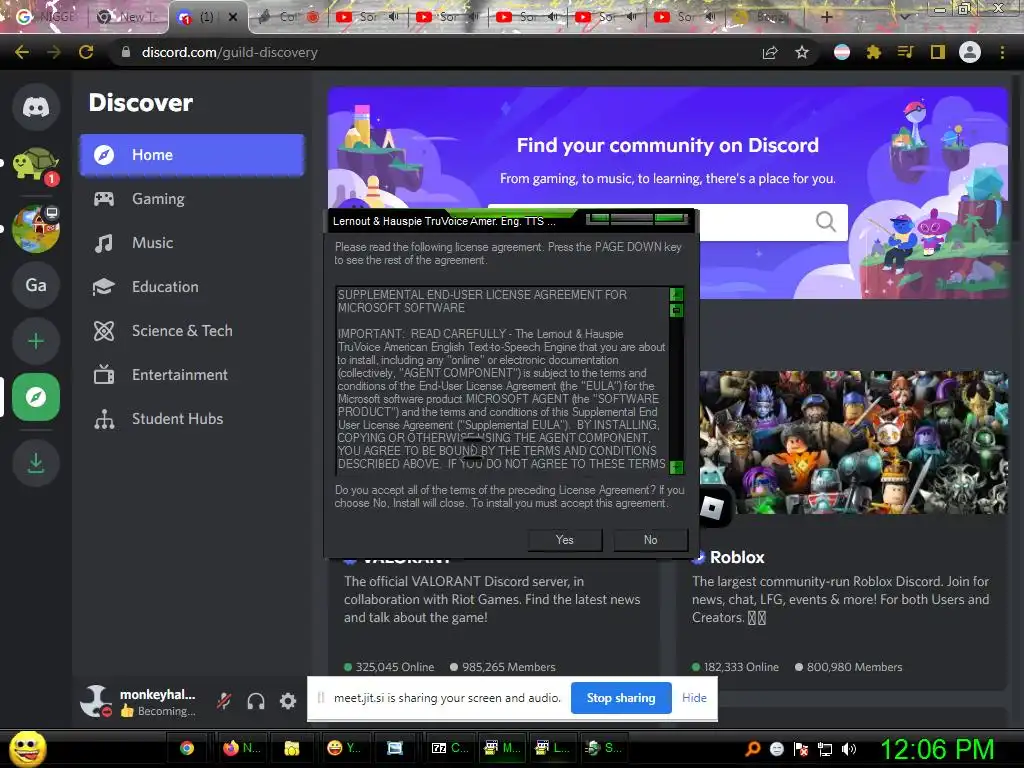Click the speaker volume icon in the tray
Screen dimensions: 1024x768
pyautogui.click(x=850, y=749)
